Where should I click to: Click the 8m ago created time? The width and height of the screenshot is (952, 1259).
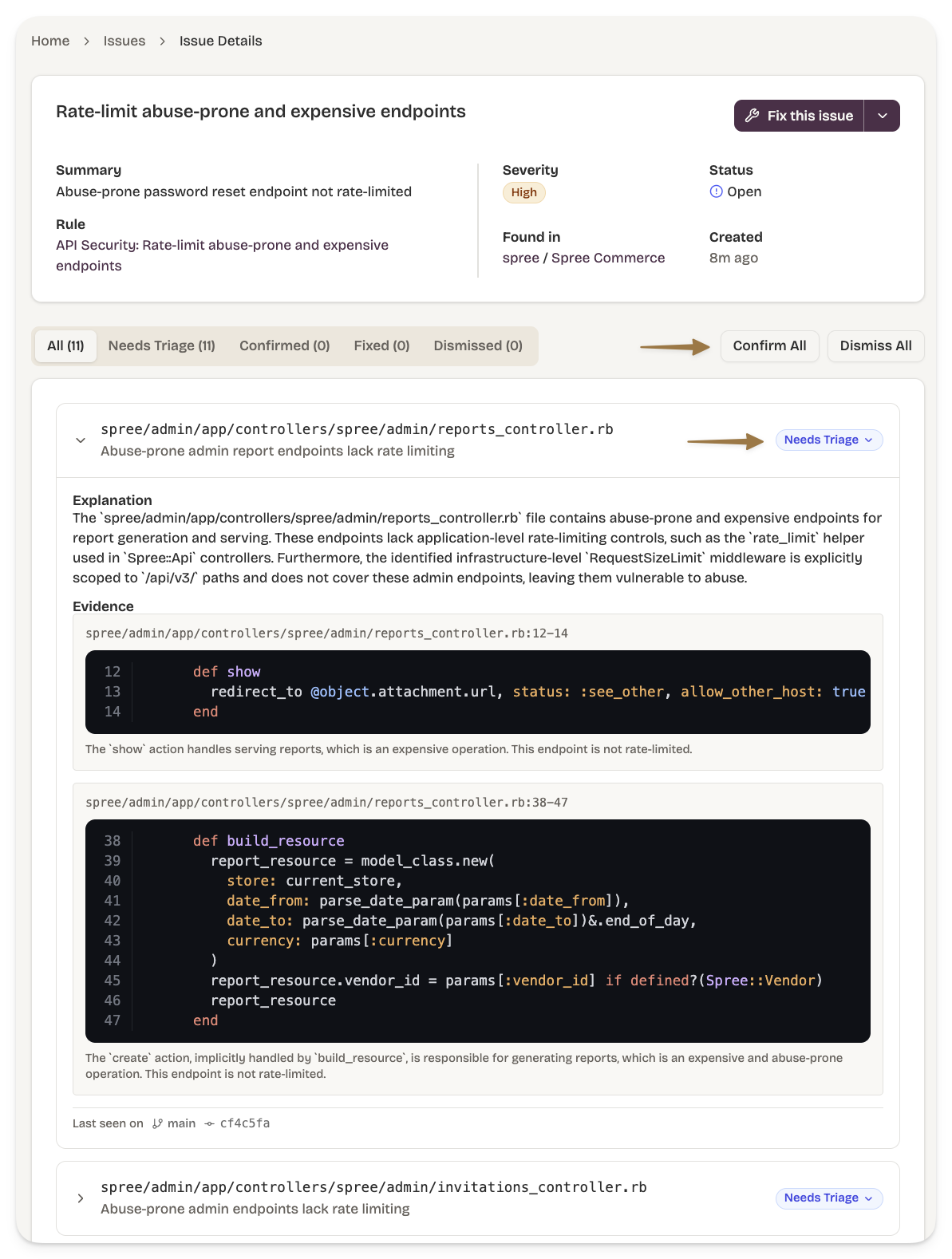tap(733, 258)
